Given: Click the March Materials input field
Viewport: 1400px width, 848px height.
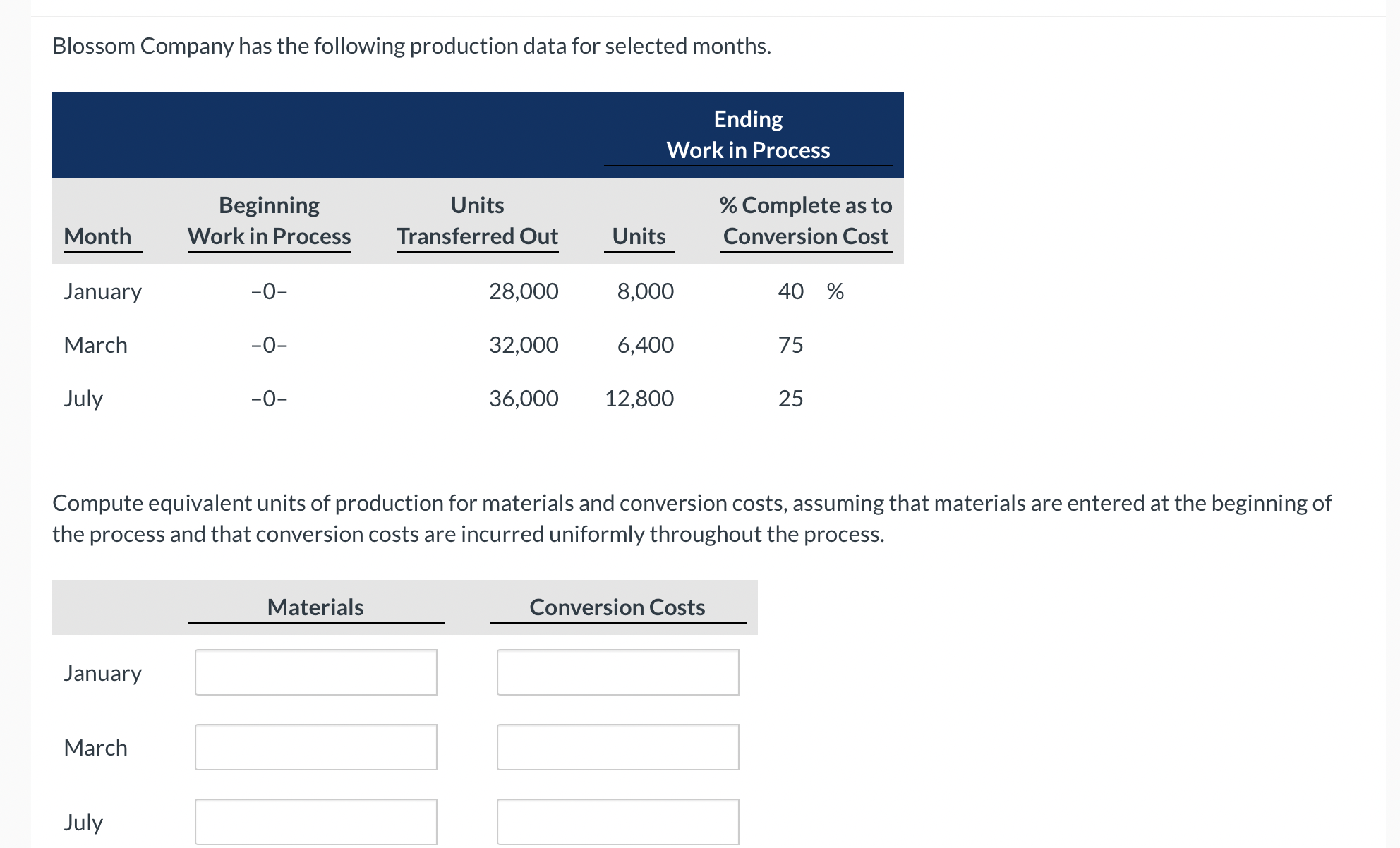Looking at the screenshot, I should 315,746.
